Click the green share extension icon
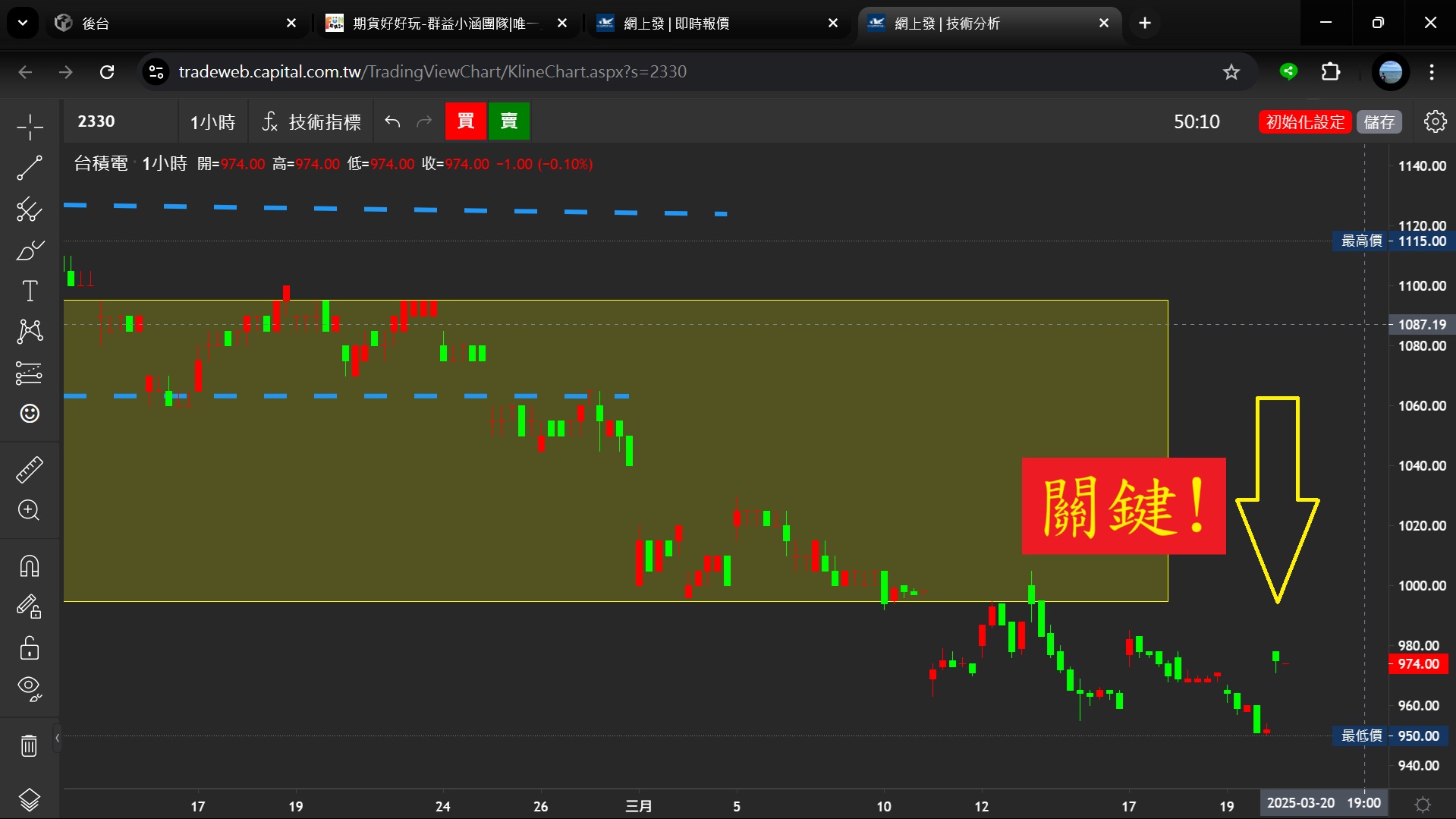The width and height of the screenshot is (1456, 819). 1288,72
